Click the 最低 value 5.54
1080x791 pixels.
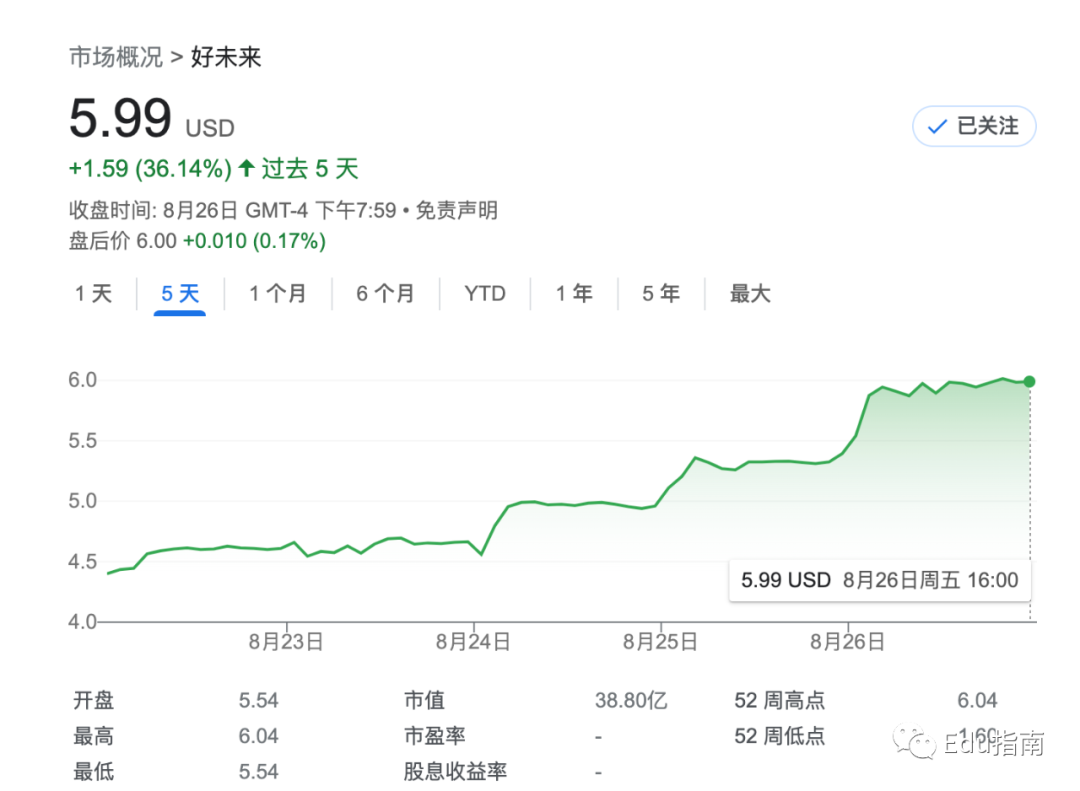coord(258,772)
